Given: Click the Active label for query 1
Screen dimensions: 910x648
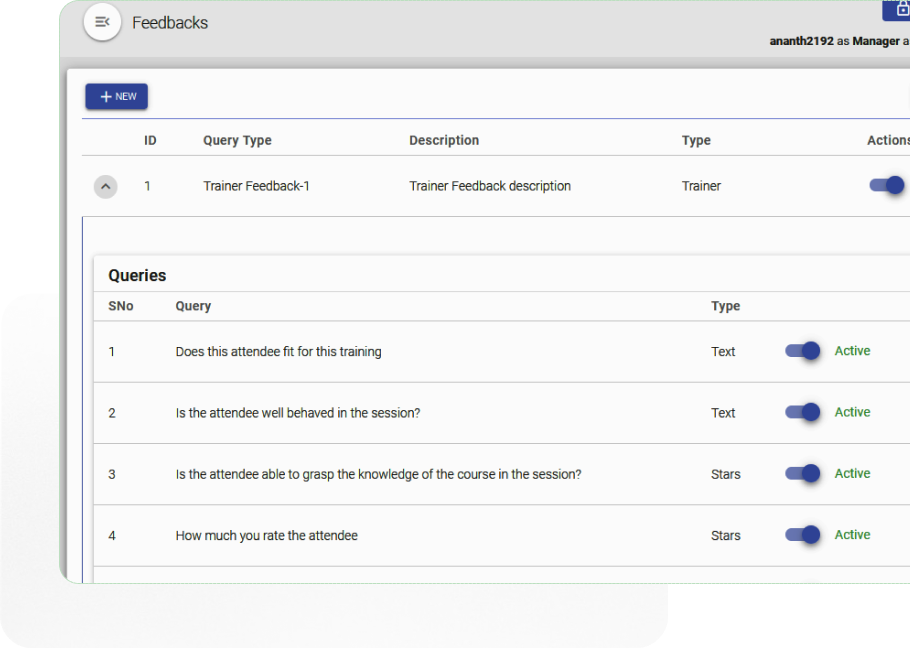Looking at the screenshot, I should (852, 351).
